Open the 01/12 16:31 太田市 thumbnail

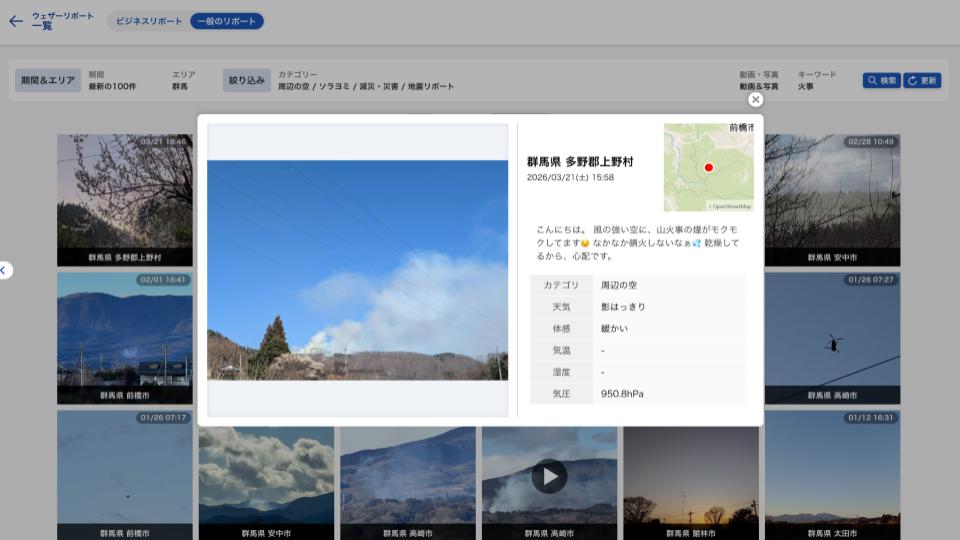click(832, 474)
